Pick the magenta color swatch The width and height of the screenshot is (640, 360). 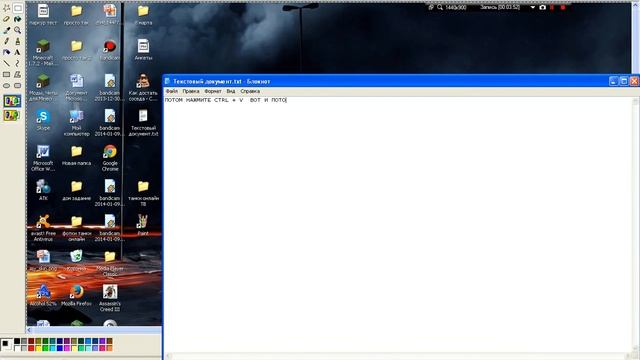pyautogui.click(x=67, y=348)
